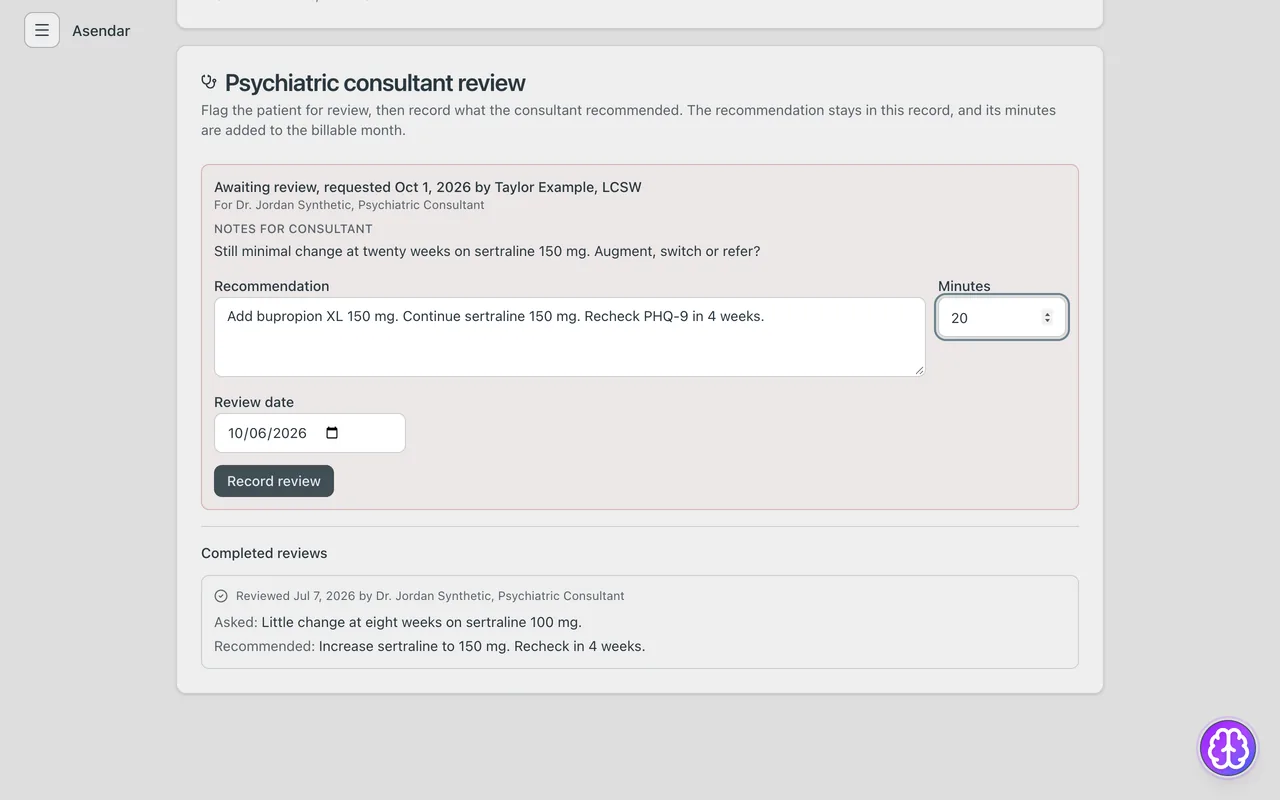
Task: Click the NOTES FOR CONSULTANT label
Action: [x=293, y=229]
